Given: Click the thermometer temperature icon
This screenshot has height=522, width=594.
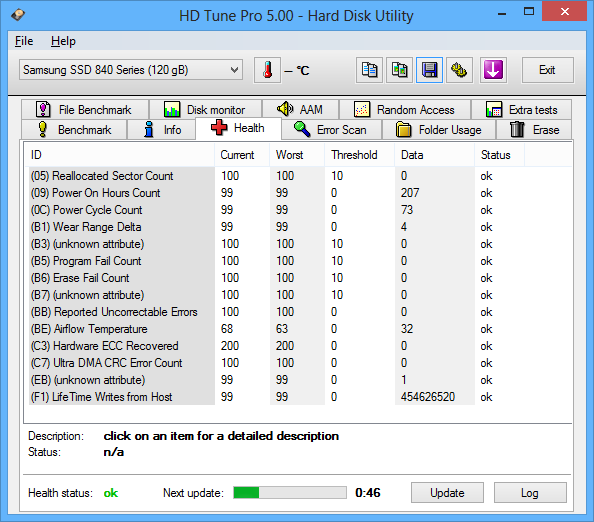Looking at the screenshot, I should tap(267, 70).
